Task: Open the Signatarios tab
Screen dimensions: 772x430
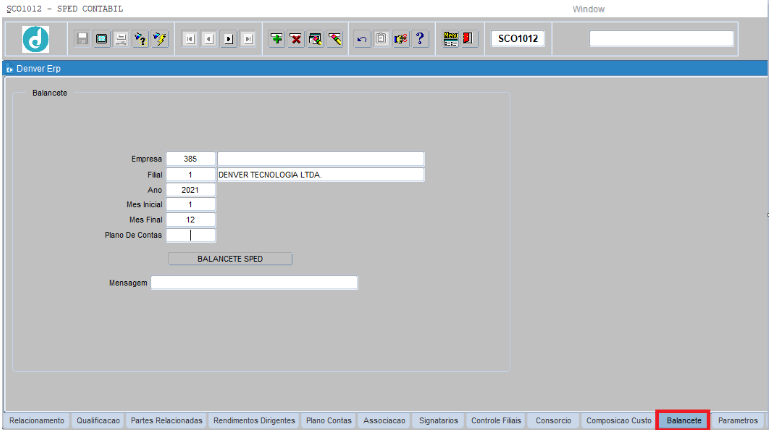Action: 439,421
